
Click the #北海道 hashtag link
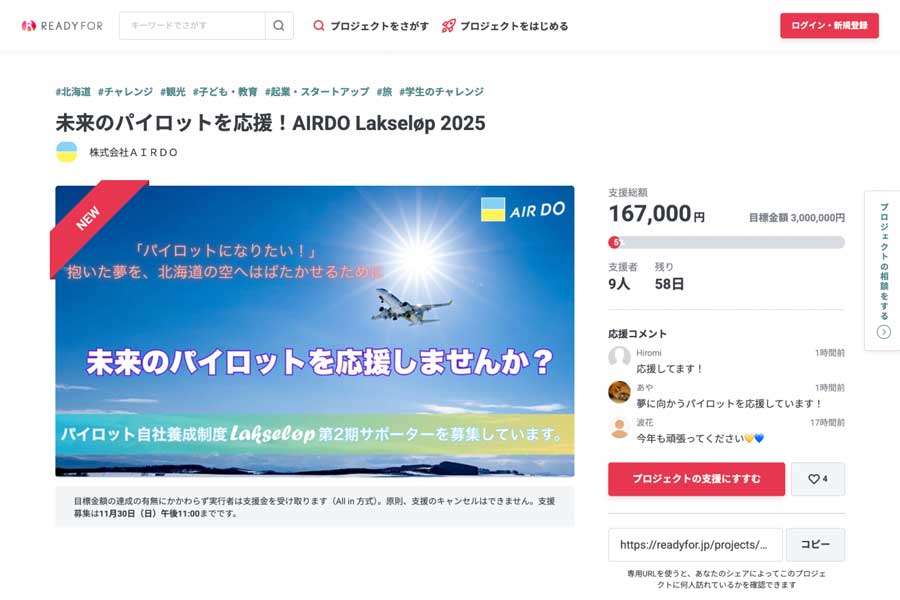(x=73, y=92)
